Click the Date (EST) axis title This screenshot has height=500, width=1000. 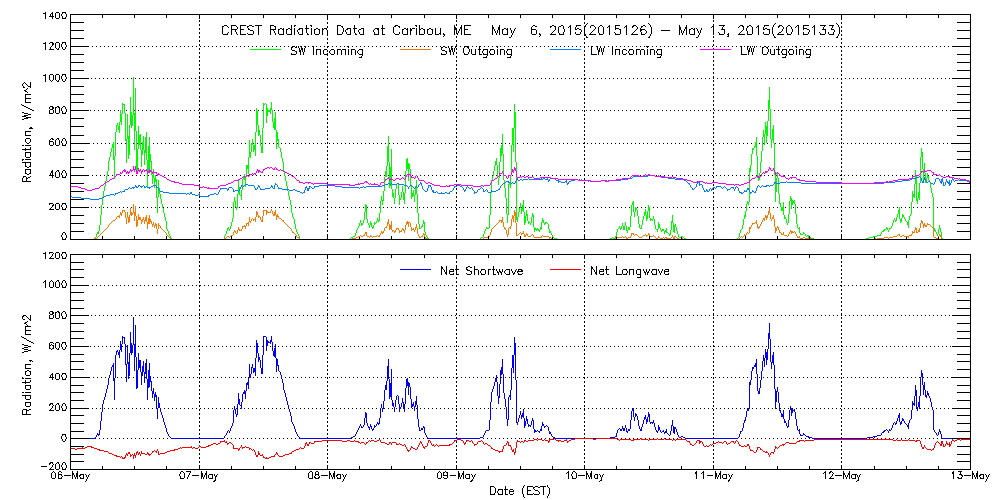521,491
